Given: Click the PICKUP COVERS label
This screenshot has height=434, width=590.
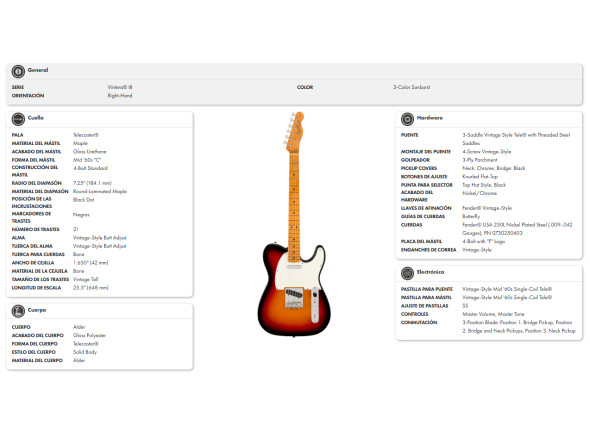Looking at the screenshot, I should (x=419, y=168).
